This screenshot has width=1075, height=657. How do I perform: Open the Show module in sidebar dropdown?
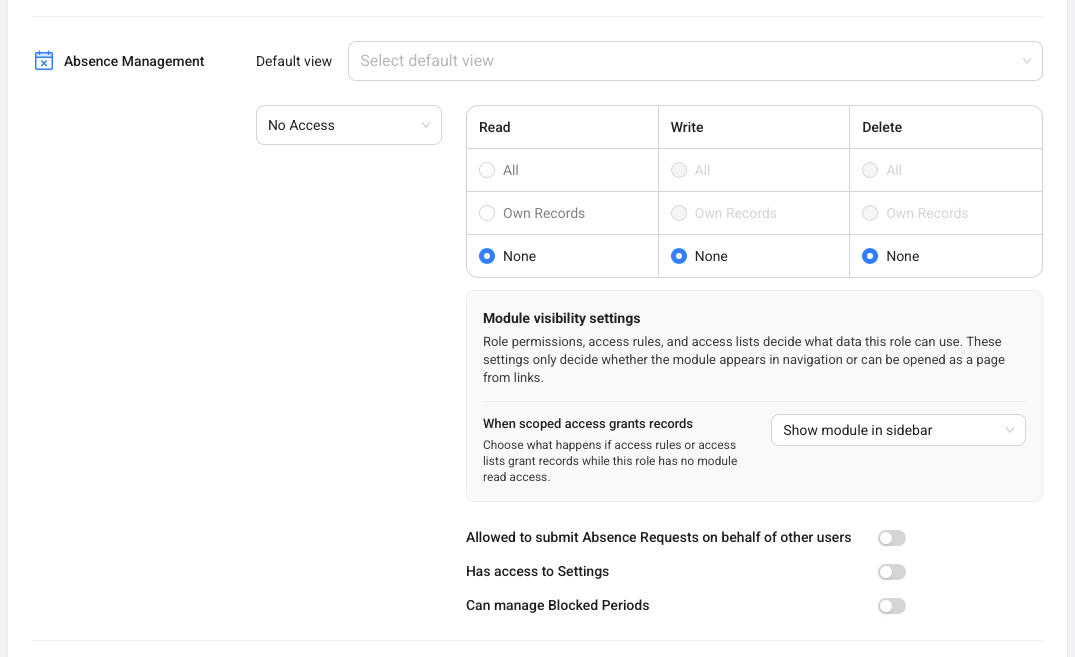click(x=898, y=430)
